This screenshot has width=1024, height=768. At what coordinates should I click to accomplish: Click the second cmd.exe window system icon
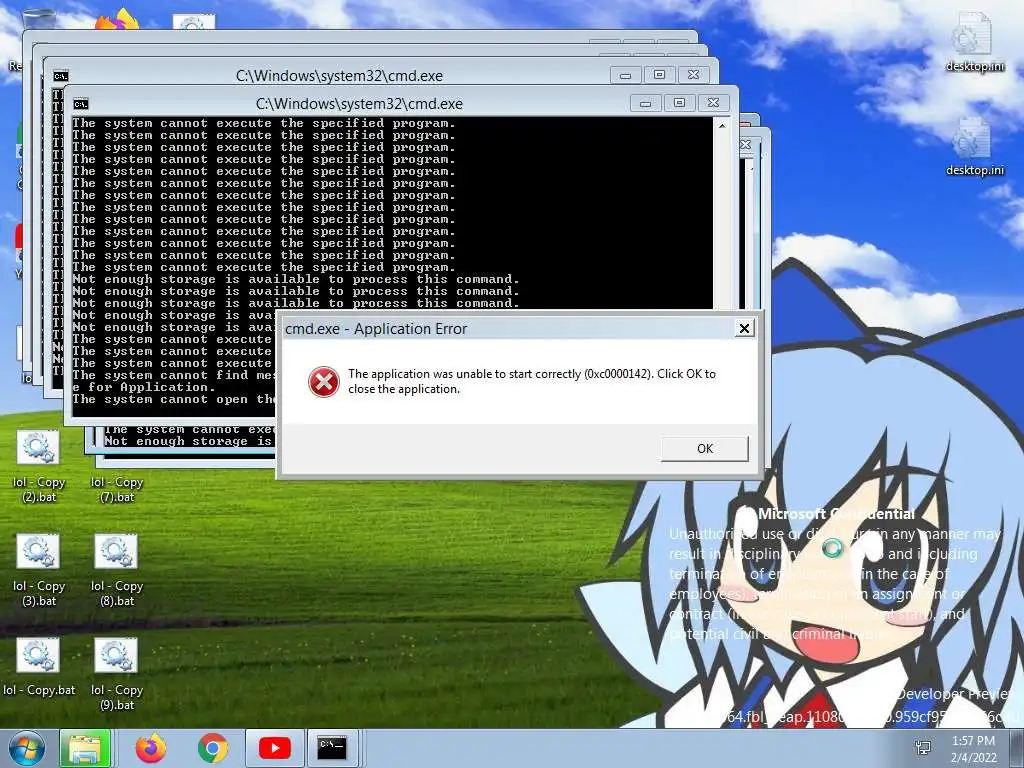point(61,76)
